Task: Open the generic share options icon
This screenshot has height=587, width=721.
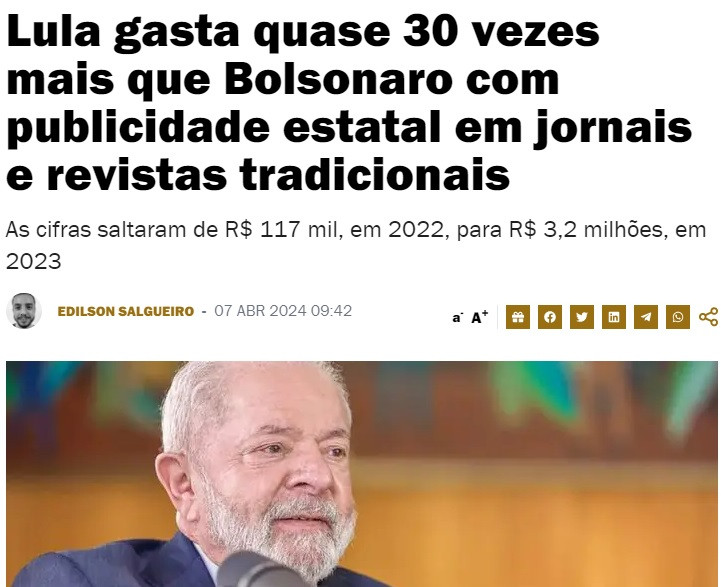Action: [708, 317]
